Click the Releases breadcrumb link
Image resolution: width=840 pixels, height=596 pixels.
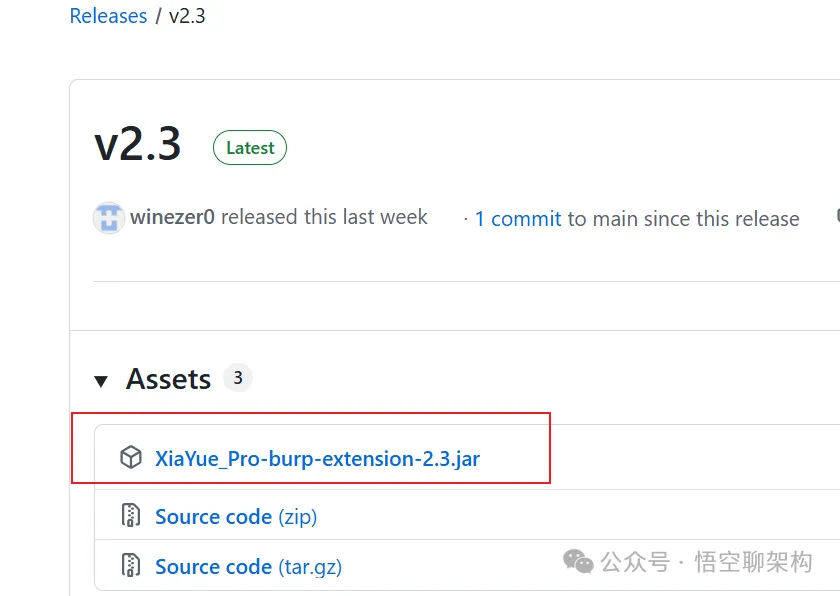pos(108,16)
